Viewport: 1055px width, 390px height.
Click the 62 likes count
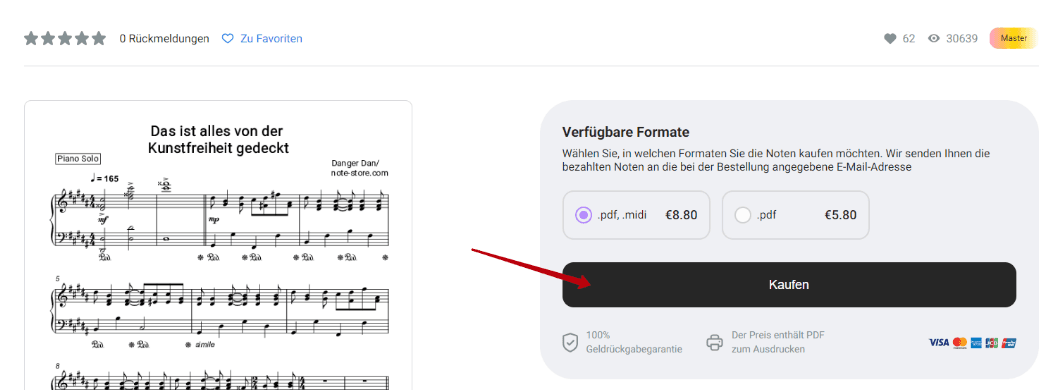pos(908,39)
